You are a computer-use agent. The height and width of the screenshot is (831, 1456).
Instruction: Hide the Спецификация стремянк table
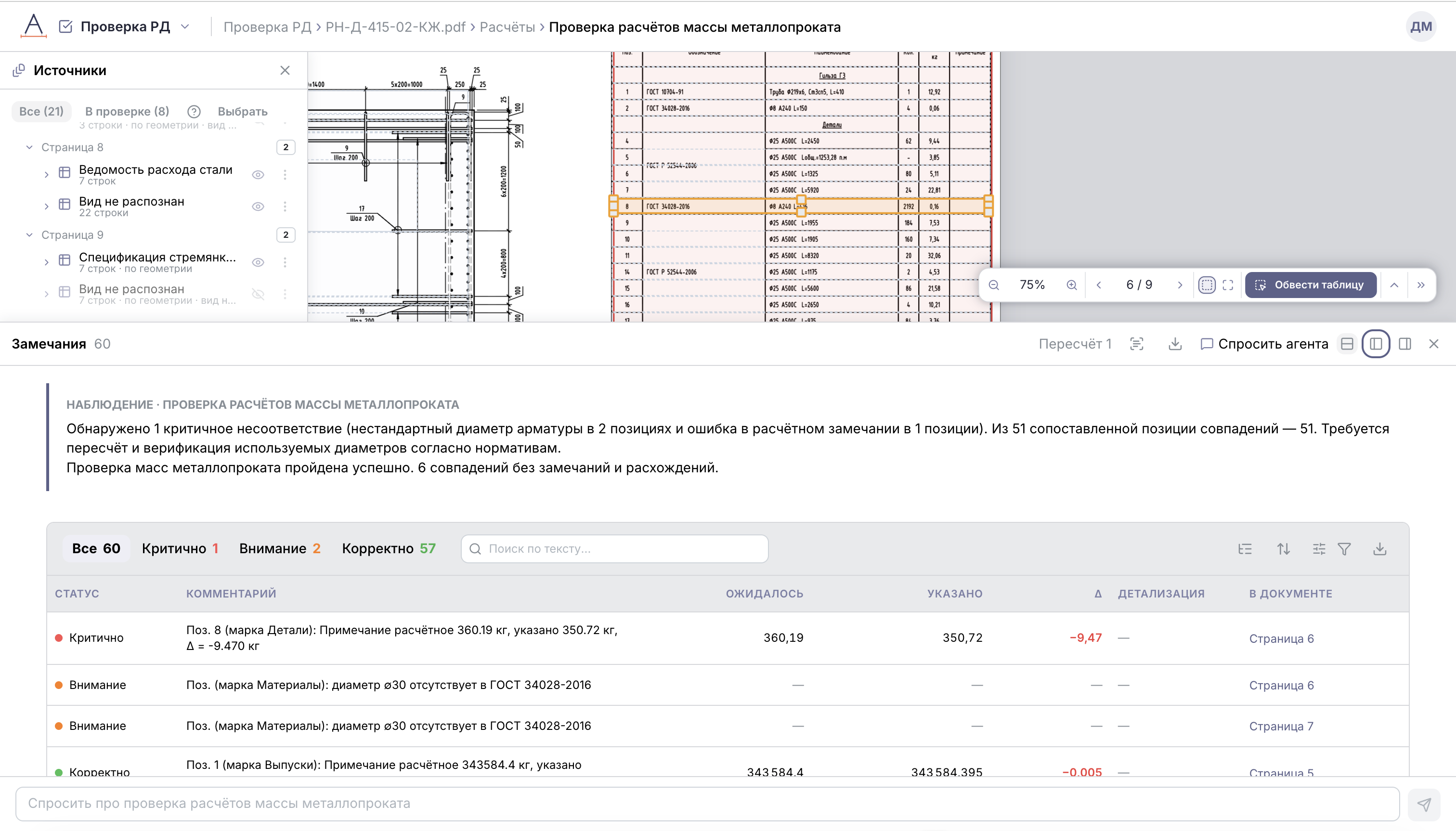(x=258, y=262)
